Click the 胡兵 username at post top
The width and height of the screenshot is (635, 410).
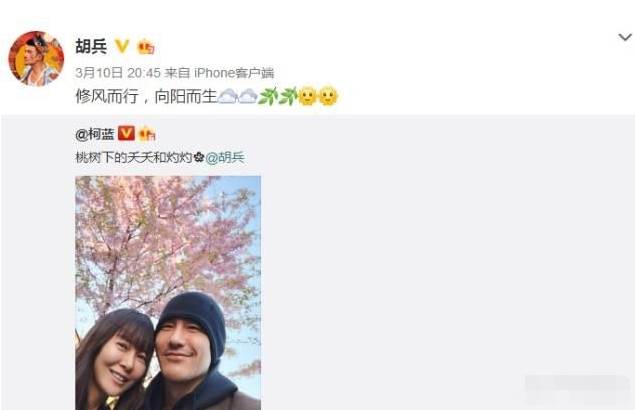91,47
